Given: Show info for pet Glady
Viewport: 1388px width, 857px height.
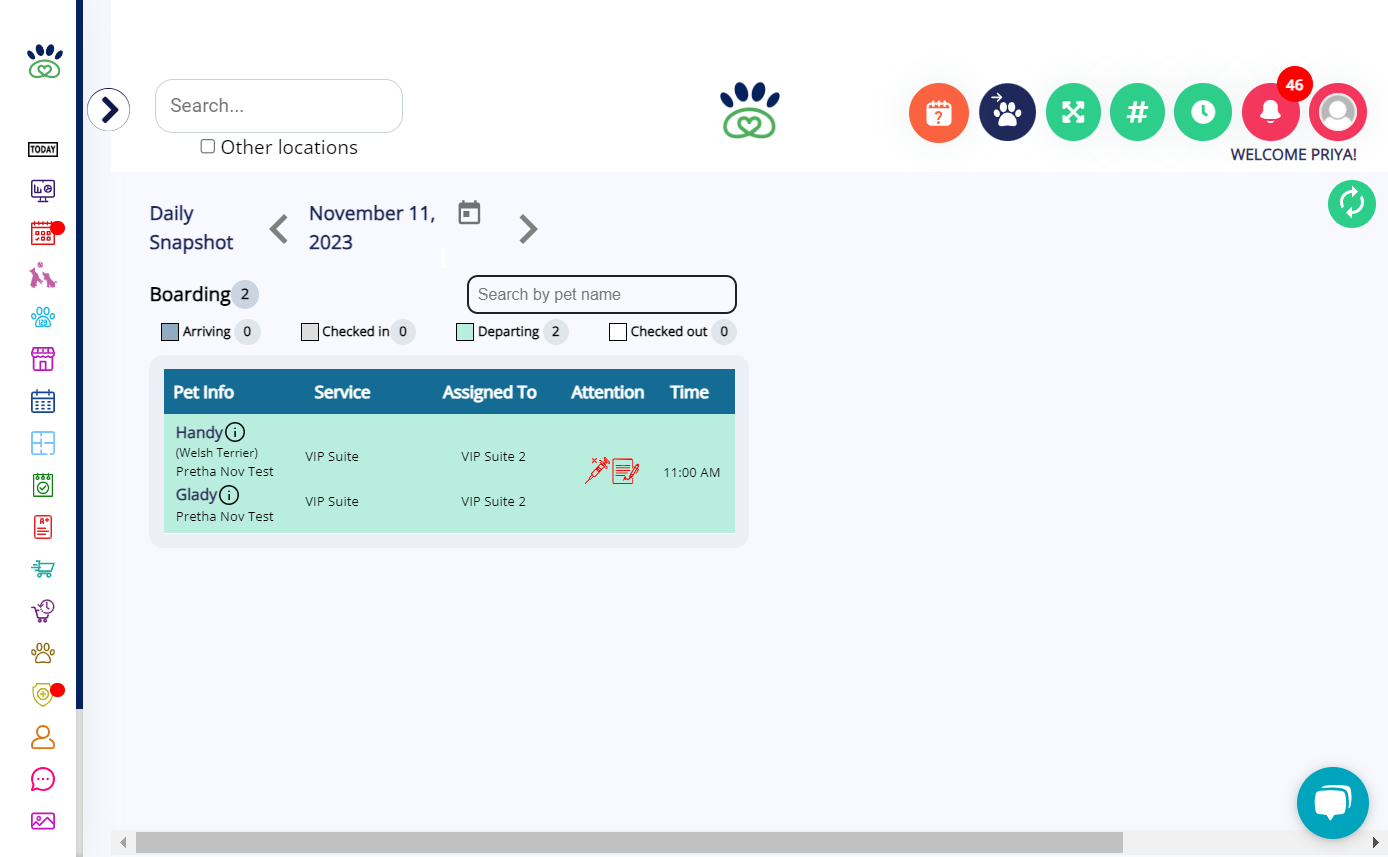Looking at the screenshot, I should 229,494.
